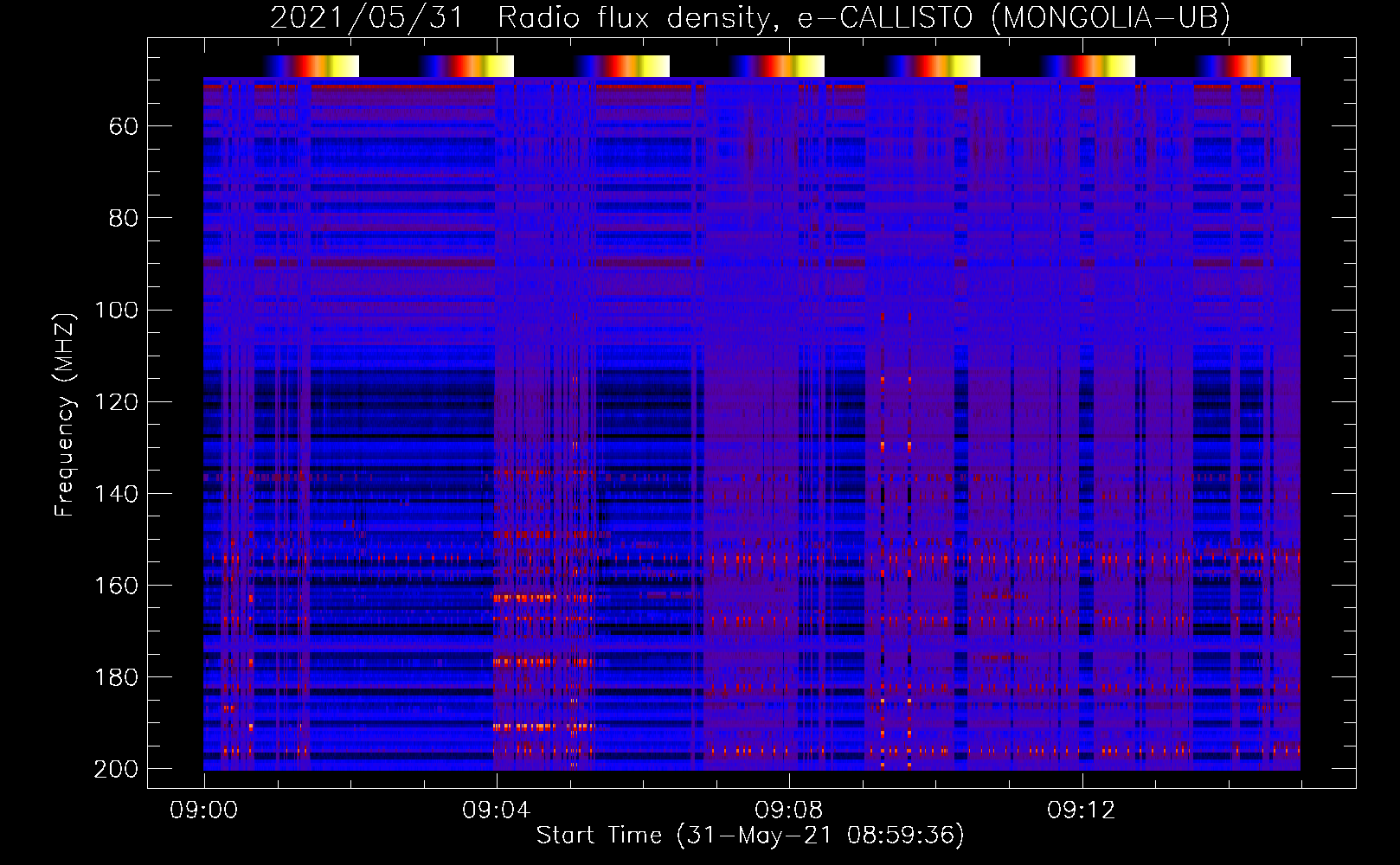
Task: Click the 80 MHz frequency tick label
Action: click(x=124, y=218)
